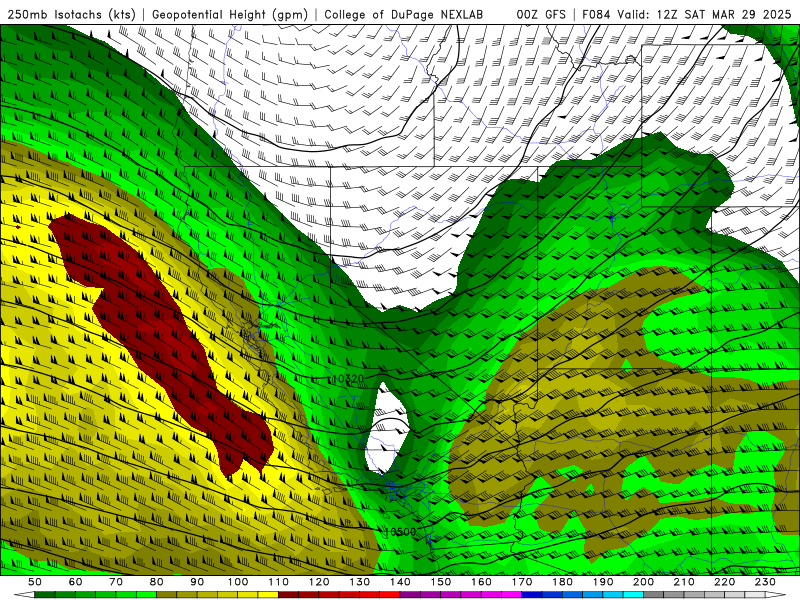Click the legend value 60
Viewport: 800px width, 600px height.
76,582
